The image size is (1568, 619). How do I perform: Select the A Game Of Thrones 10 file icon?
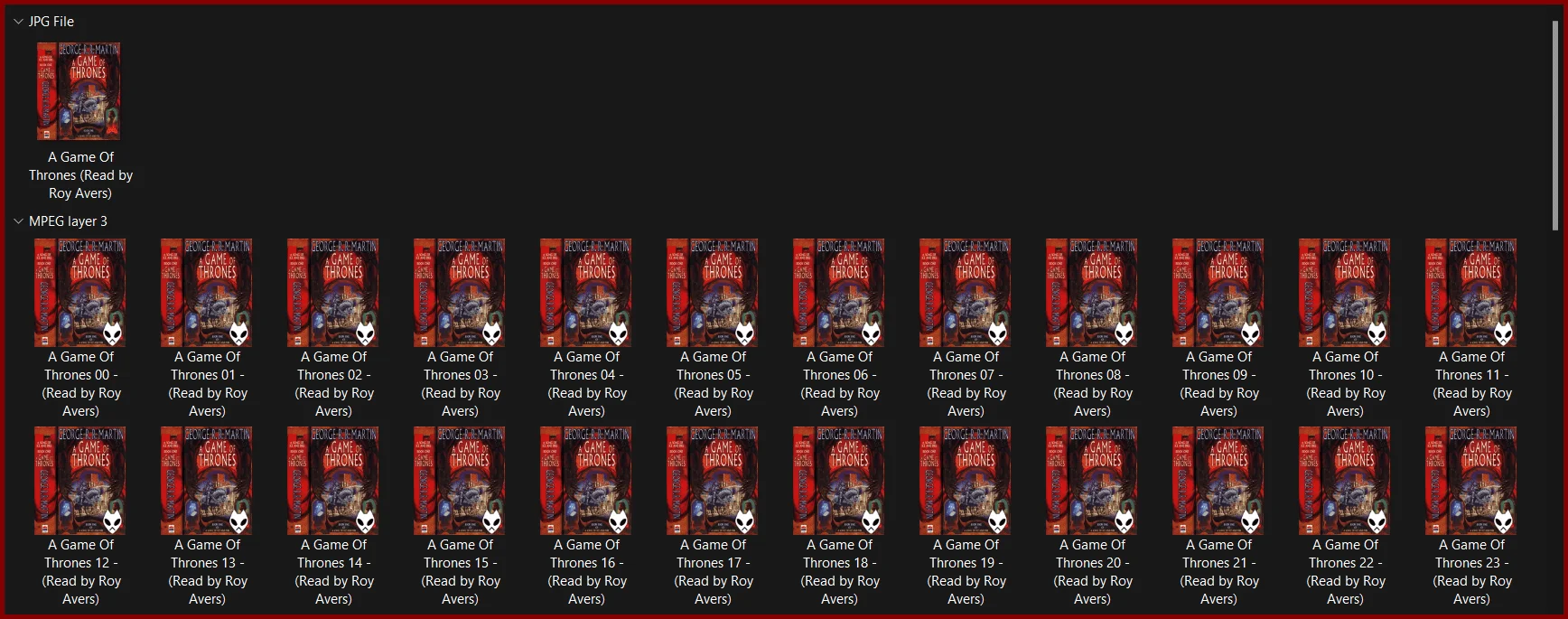pos(1345,293)
